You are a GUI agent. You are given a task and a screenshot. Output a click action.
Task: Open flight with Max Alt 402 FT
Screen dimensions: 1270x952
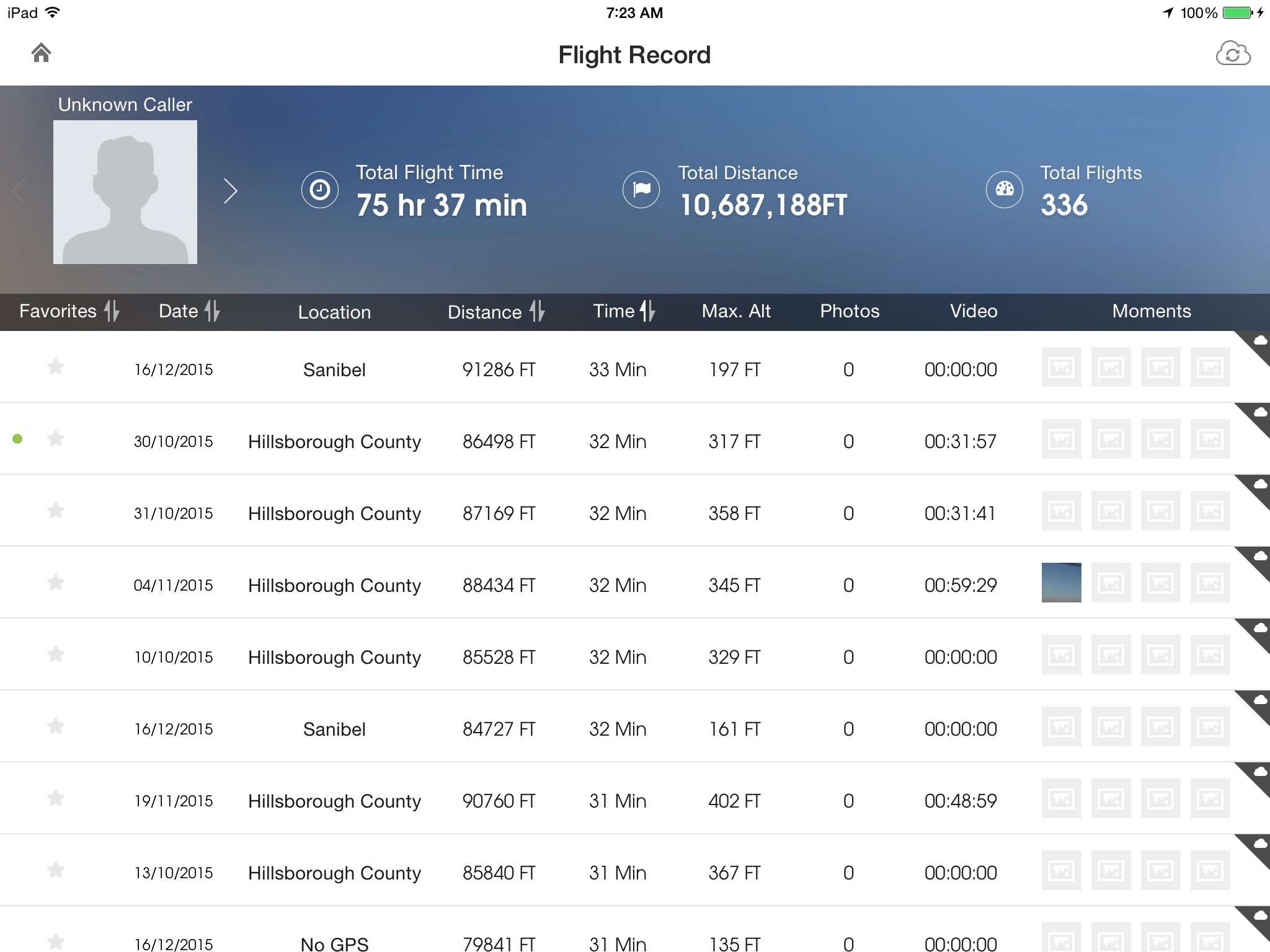(x=635, y=798)
